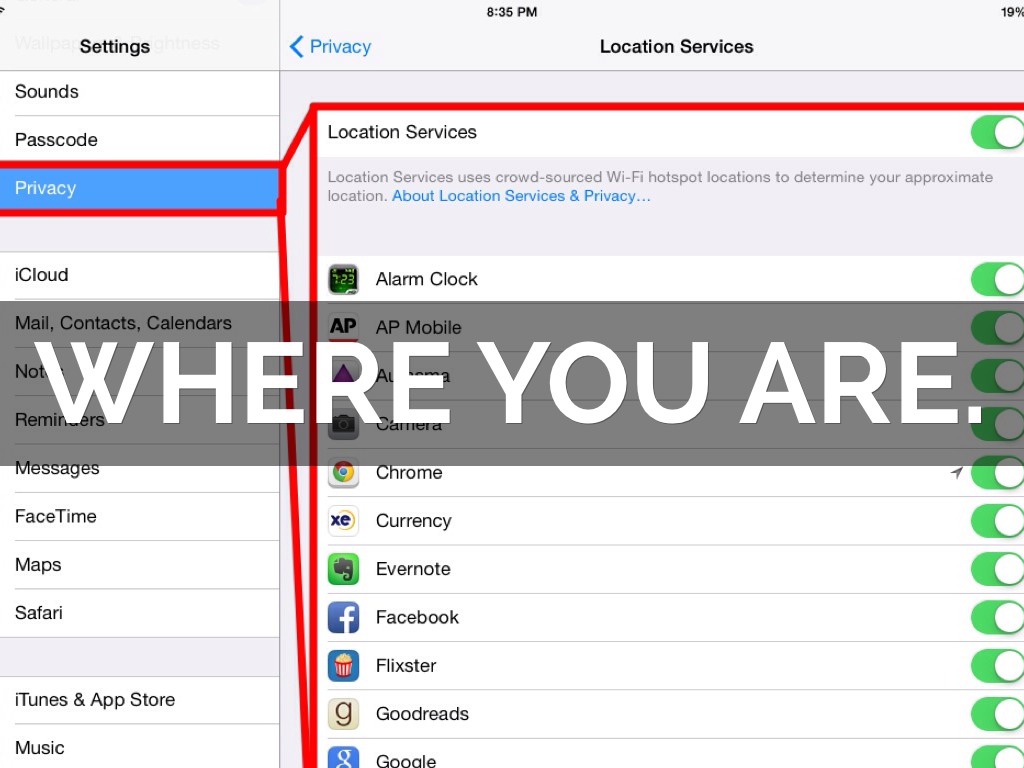Open iTunes & App Store settings
The height and width of the screenshot is (768, 1024).
click(x=140, y=700)
